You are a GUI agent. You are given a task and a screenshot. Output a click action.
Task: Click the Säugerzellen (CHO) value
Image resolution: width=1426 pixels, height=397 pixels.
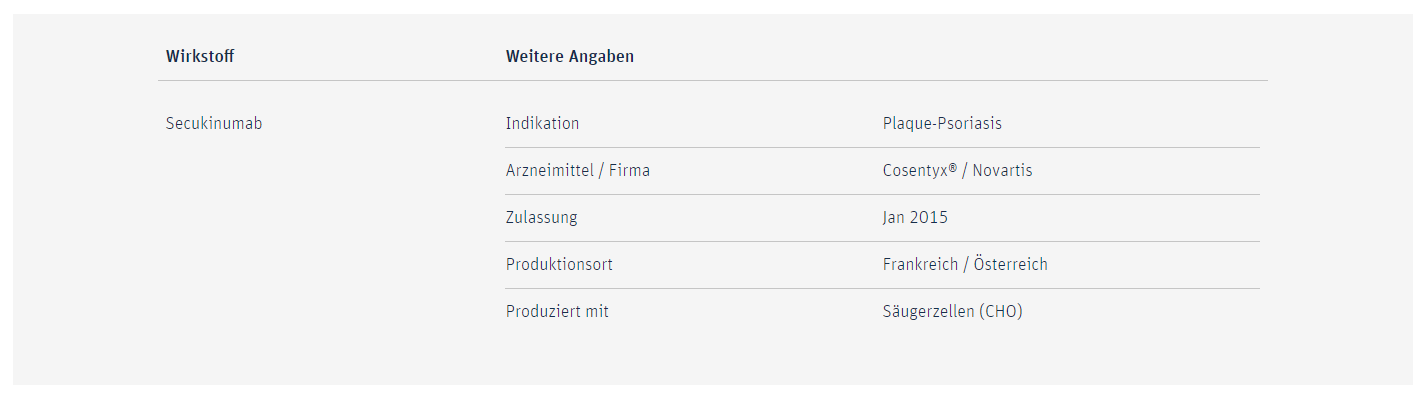(953, 312)
